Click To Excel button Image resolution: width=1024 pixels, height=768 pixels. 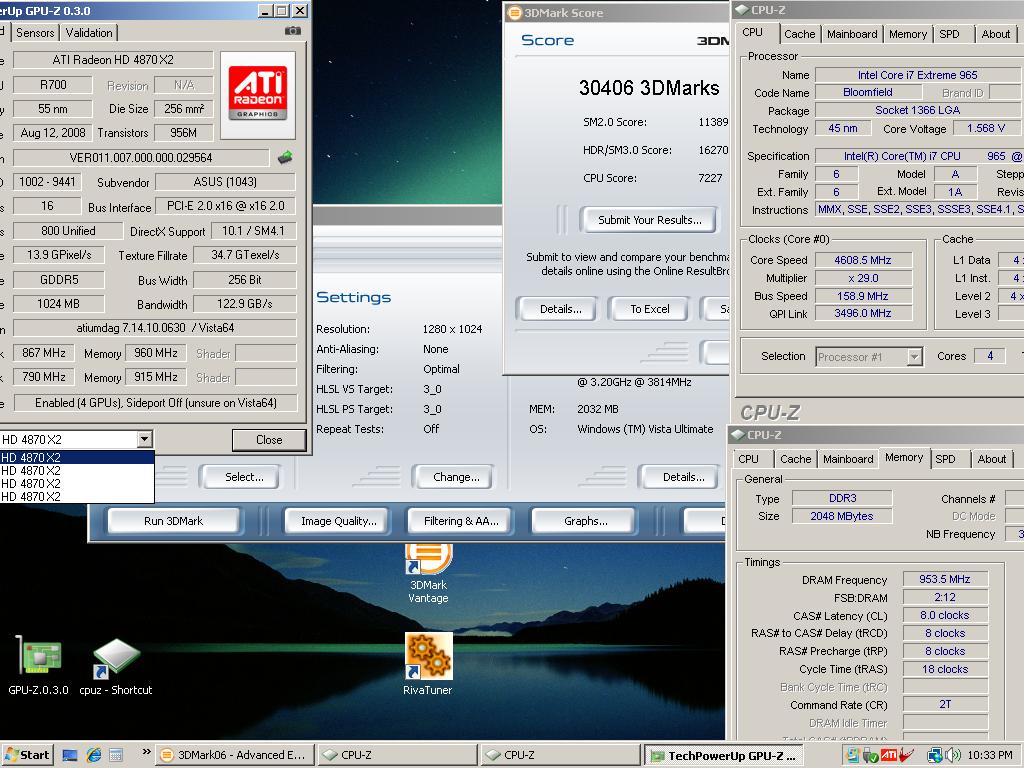[x=649, y=309]
